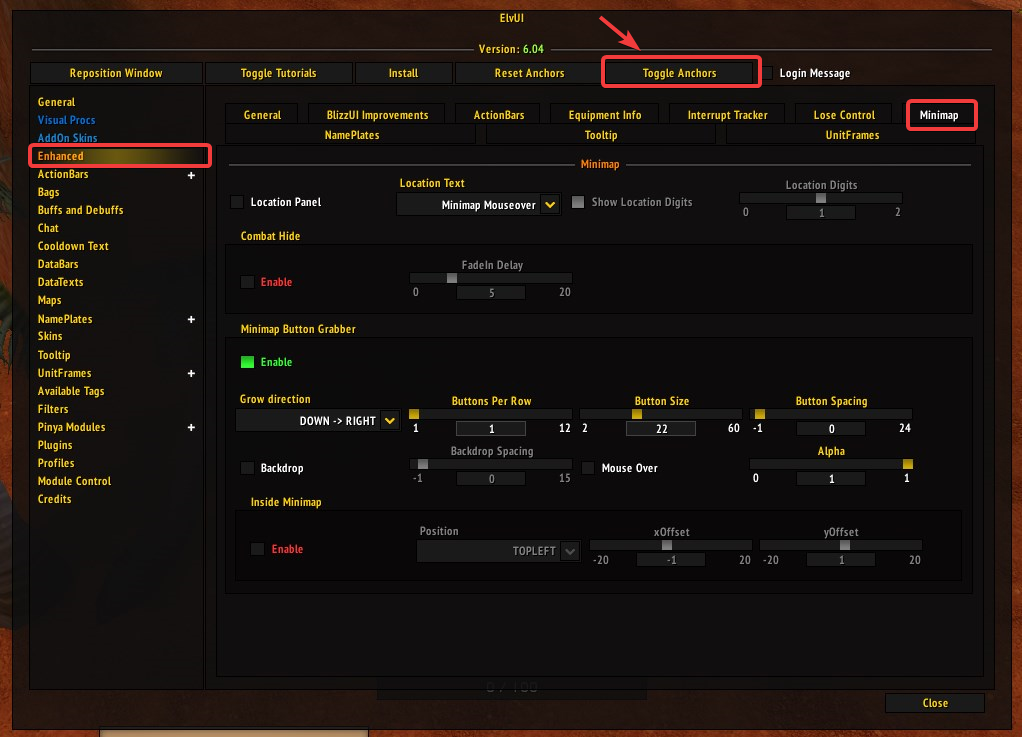The image size is (1022, 737).
Task: Switch to the General sub-tab
Action: pyautogui.click(x=262, y=115)
